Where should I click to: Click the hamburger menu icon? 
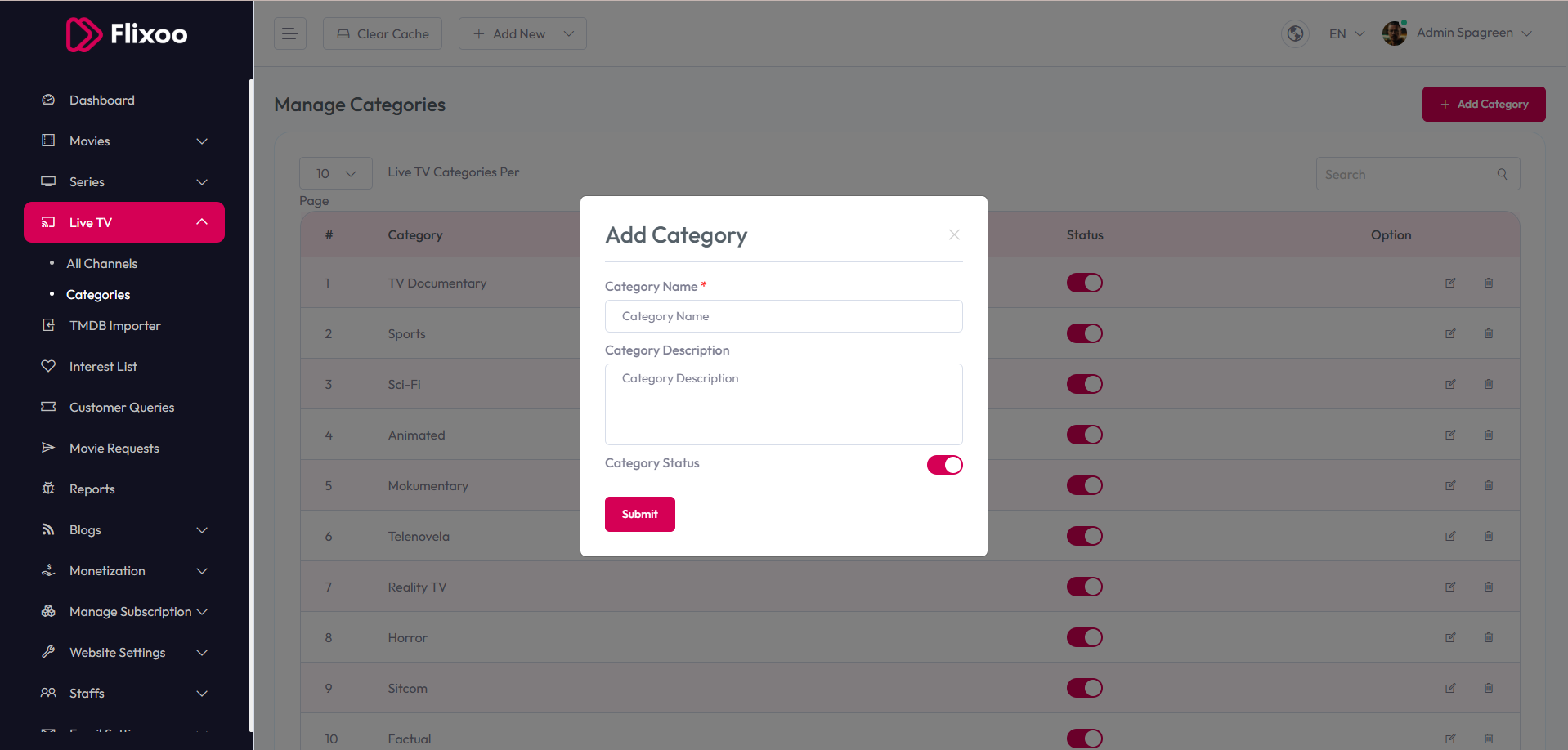tap(289, 33)
